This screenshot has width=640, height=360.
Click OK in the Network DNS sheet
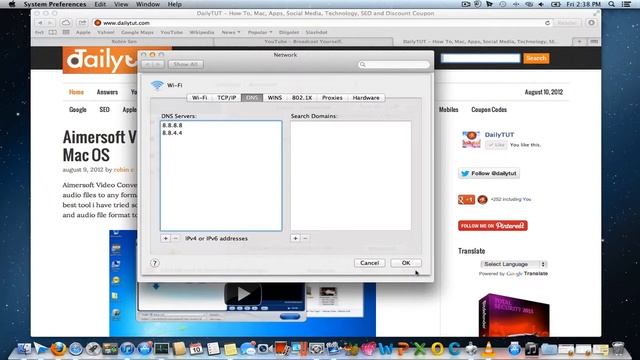coord(406,263)
